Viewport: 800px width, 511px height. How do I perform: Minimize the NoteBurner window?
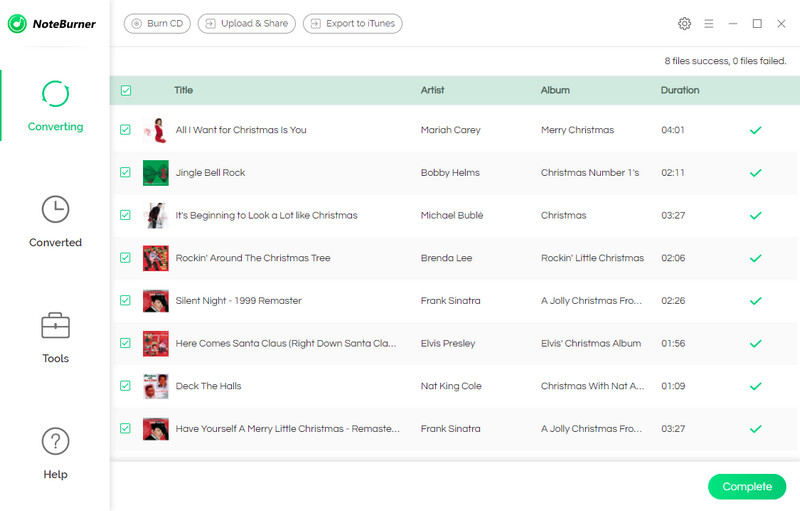733,23
